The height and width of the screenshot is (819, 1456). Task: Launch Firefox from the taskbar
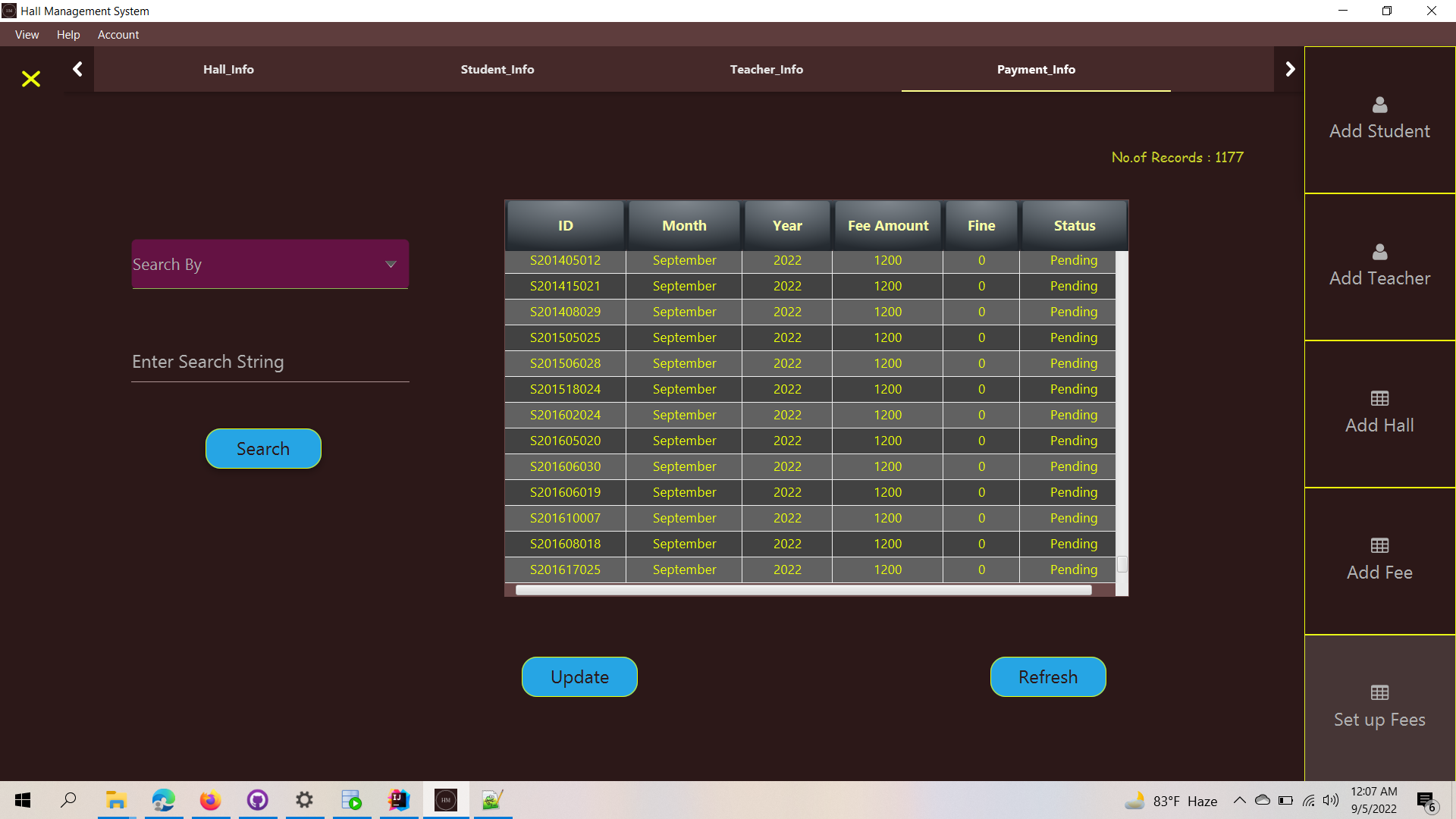click(210, 800)
